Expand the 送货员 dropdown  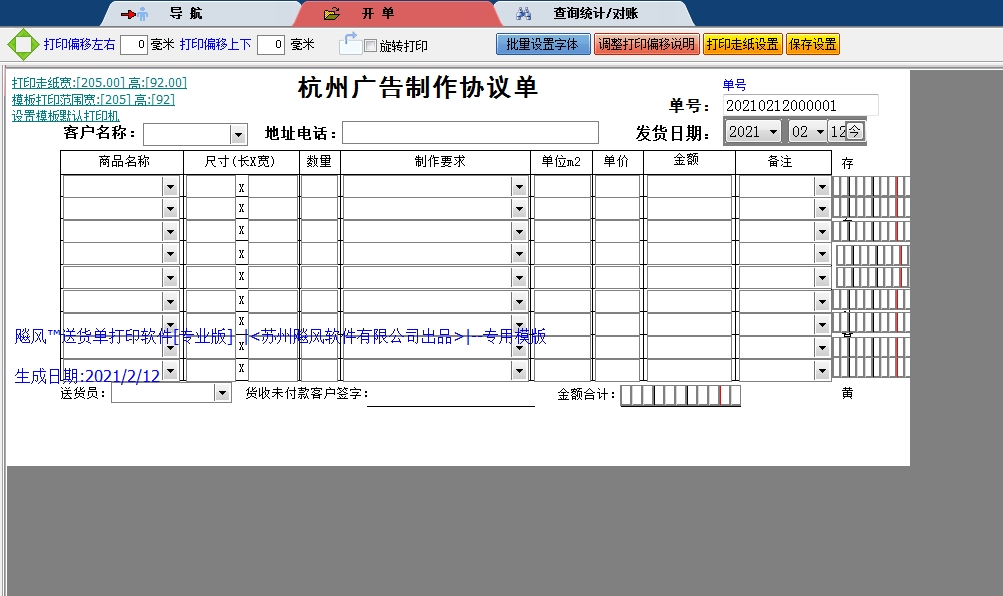222,394
